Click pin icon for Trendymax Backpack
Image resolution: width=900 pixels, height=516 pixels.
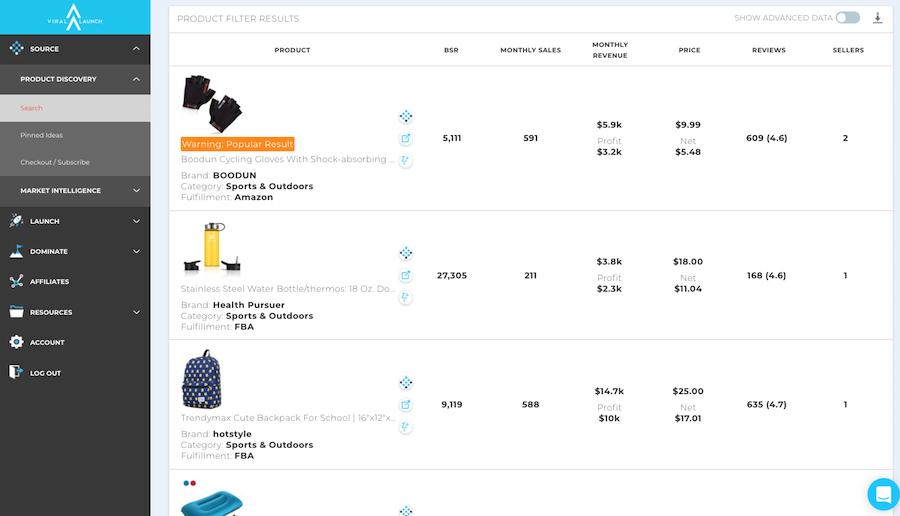406,427
